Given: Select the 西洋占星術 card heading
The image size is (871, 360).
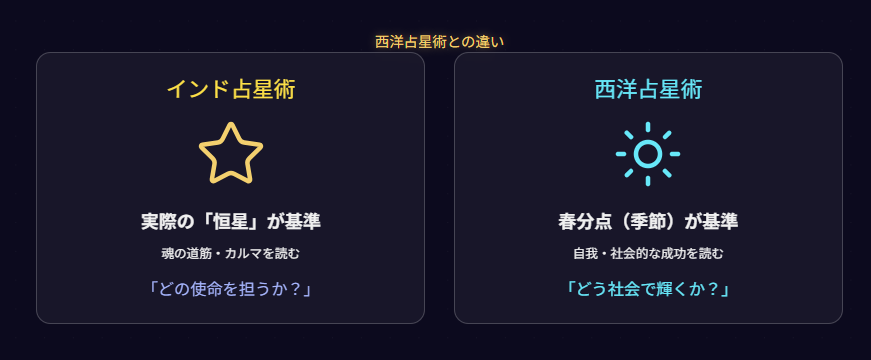Looking at the screenshot, I should 648,89.
